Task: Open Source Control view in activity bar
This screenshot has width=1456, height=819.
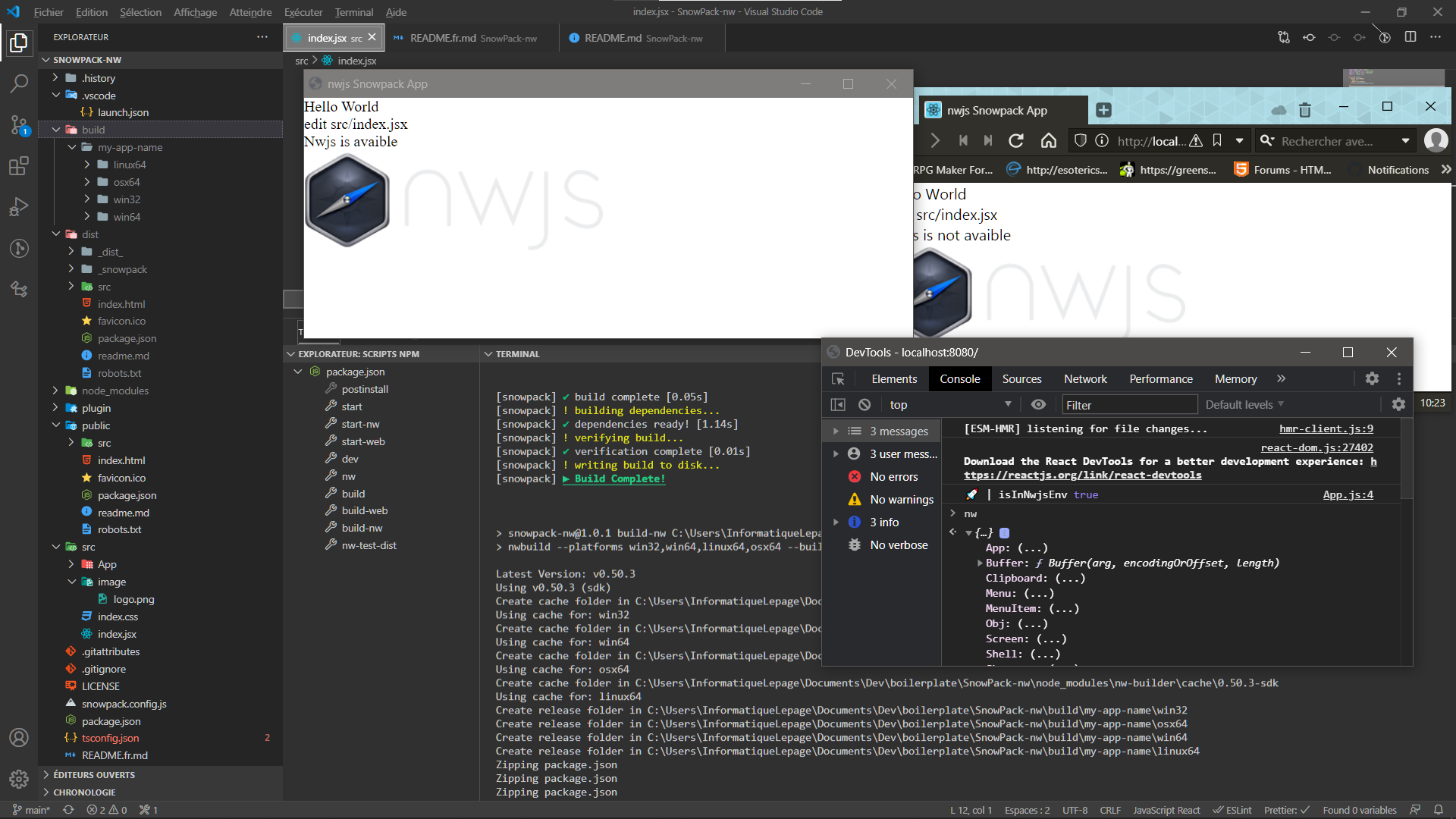Action: pos(19,125)
